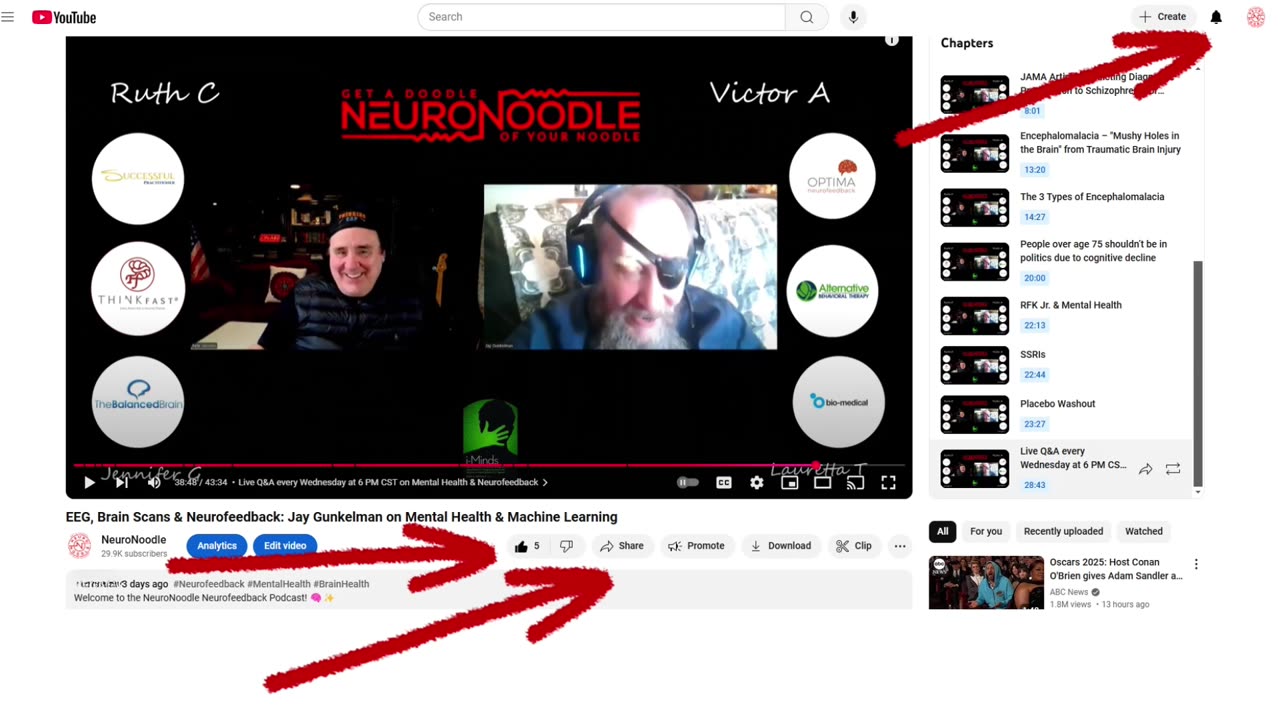Click the 23:27 chapter timestamp

pyautogui.click(x=1034, y=424)
